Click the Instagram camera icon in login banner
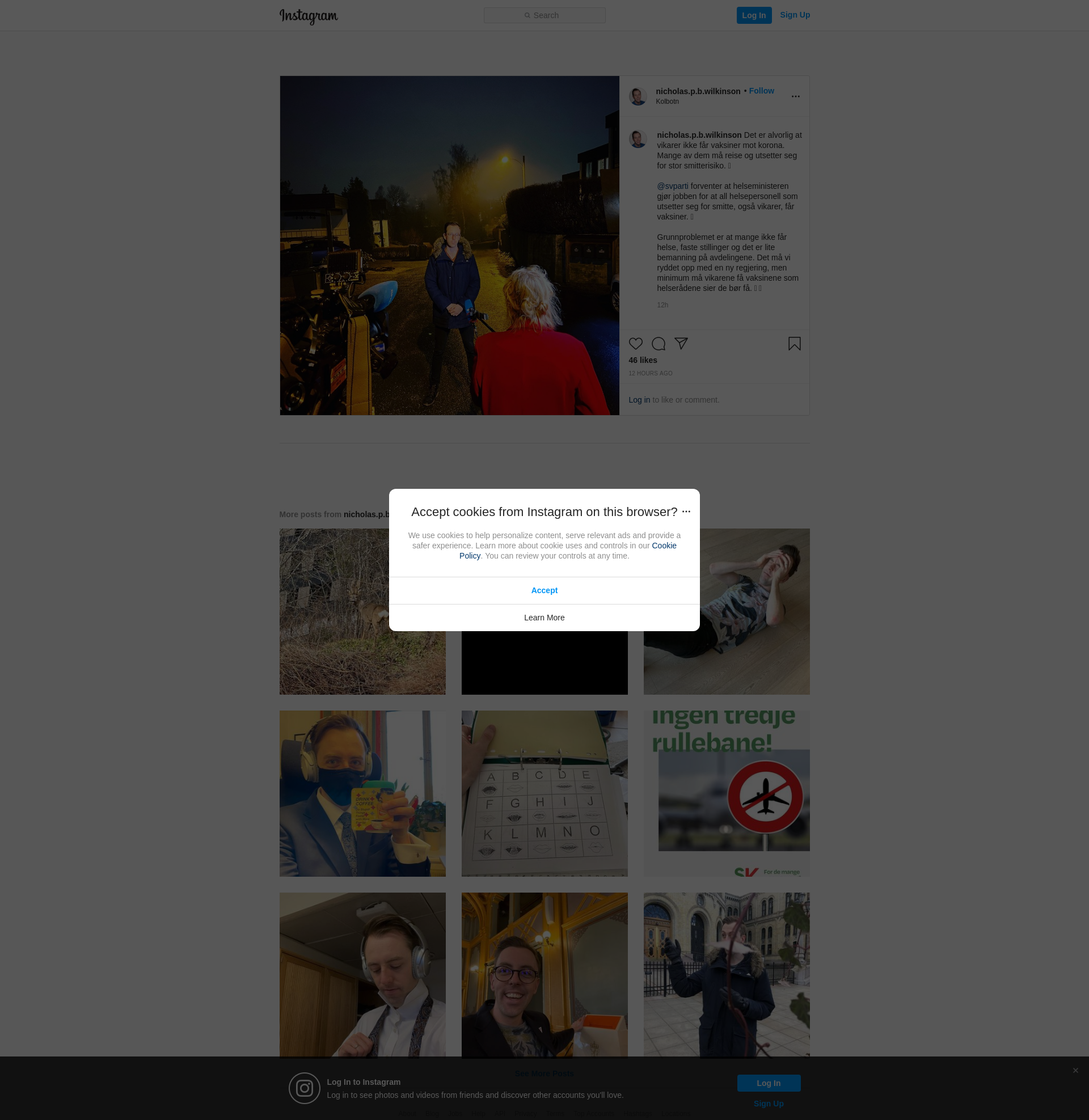1089x1120 pixels. tap(304, 1088)
